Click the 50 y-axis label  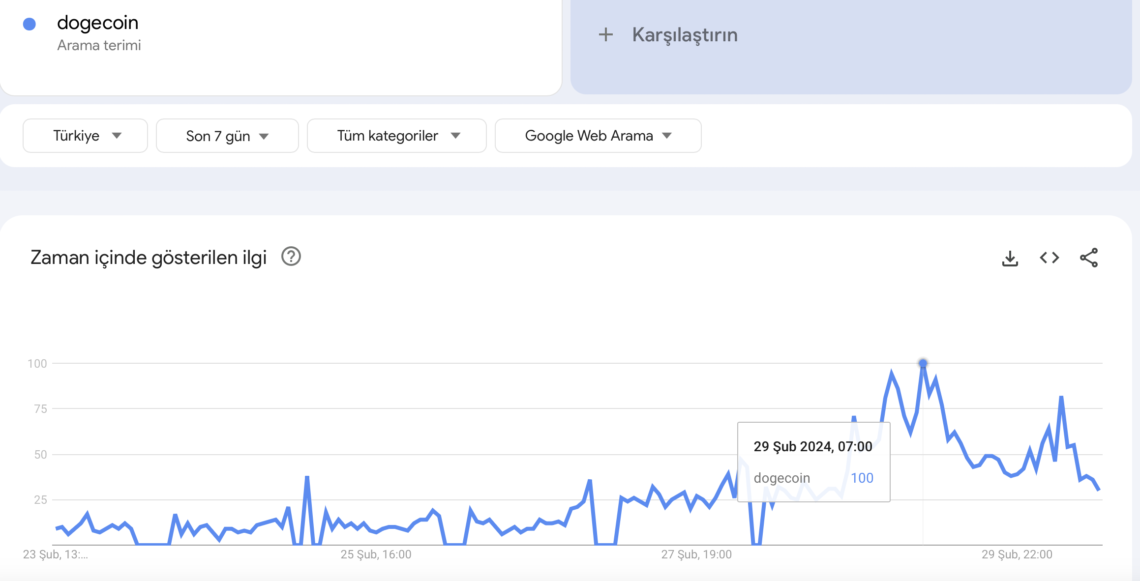click(41, 454)
